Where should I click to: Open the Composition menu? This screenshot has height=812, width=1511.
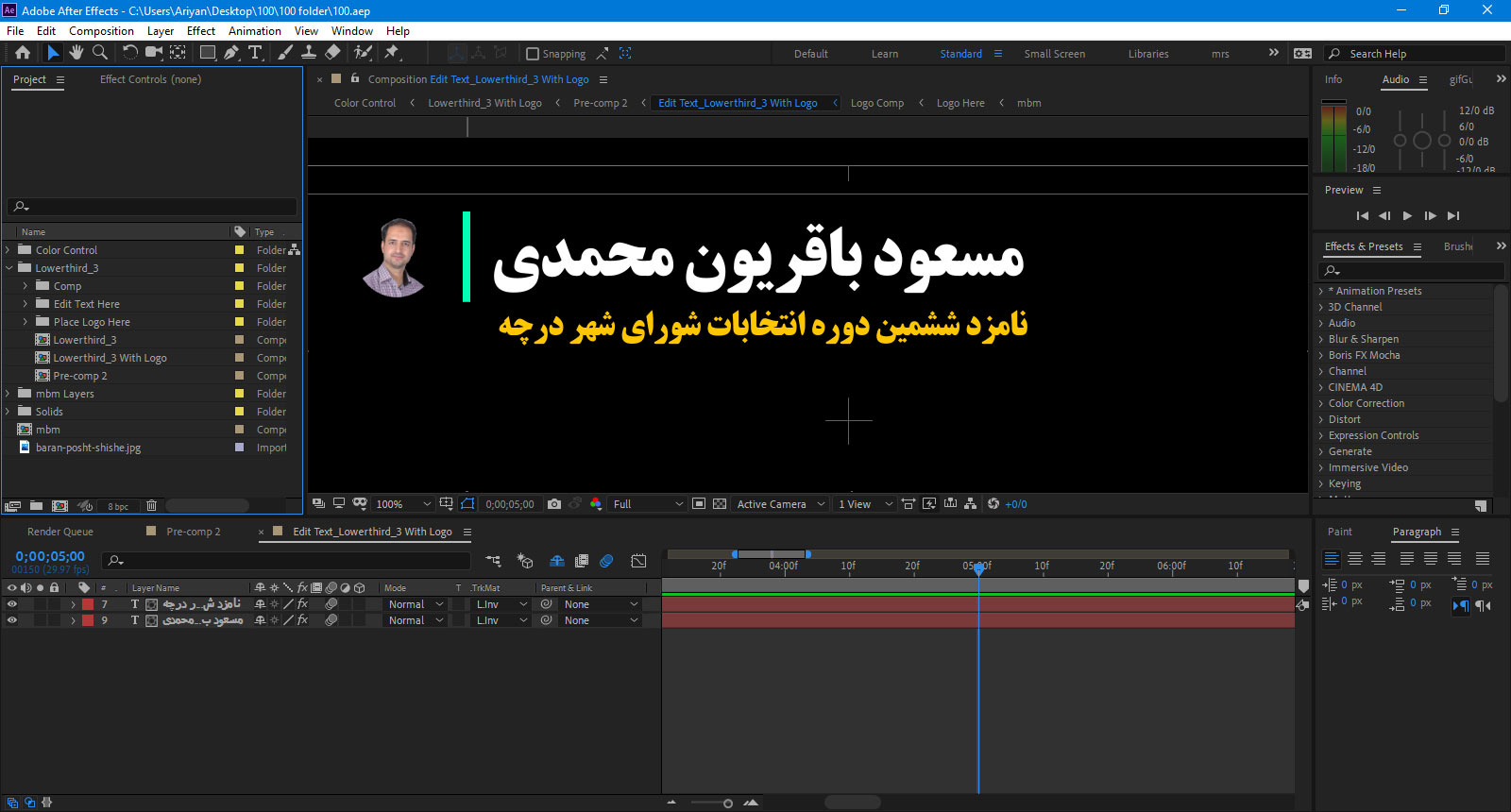click(101, 30)
